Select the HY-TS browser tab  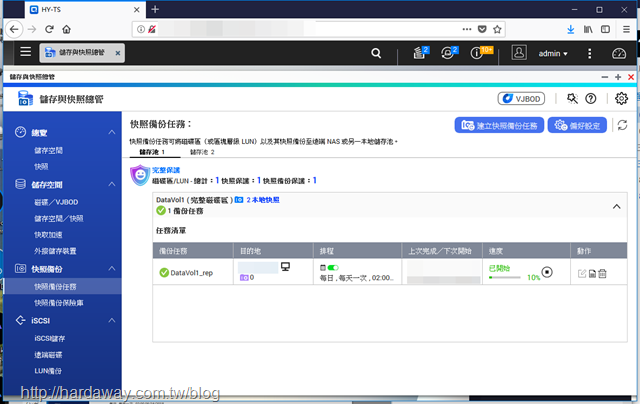click(85, 9)
